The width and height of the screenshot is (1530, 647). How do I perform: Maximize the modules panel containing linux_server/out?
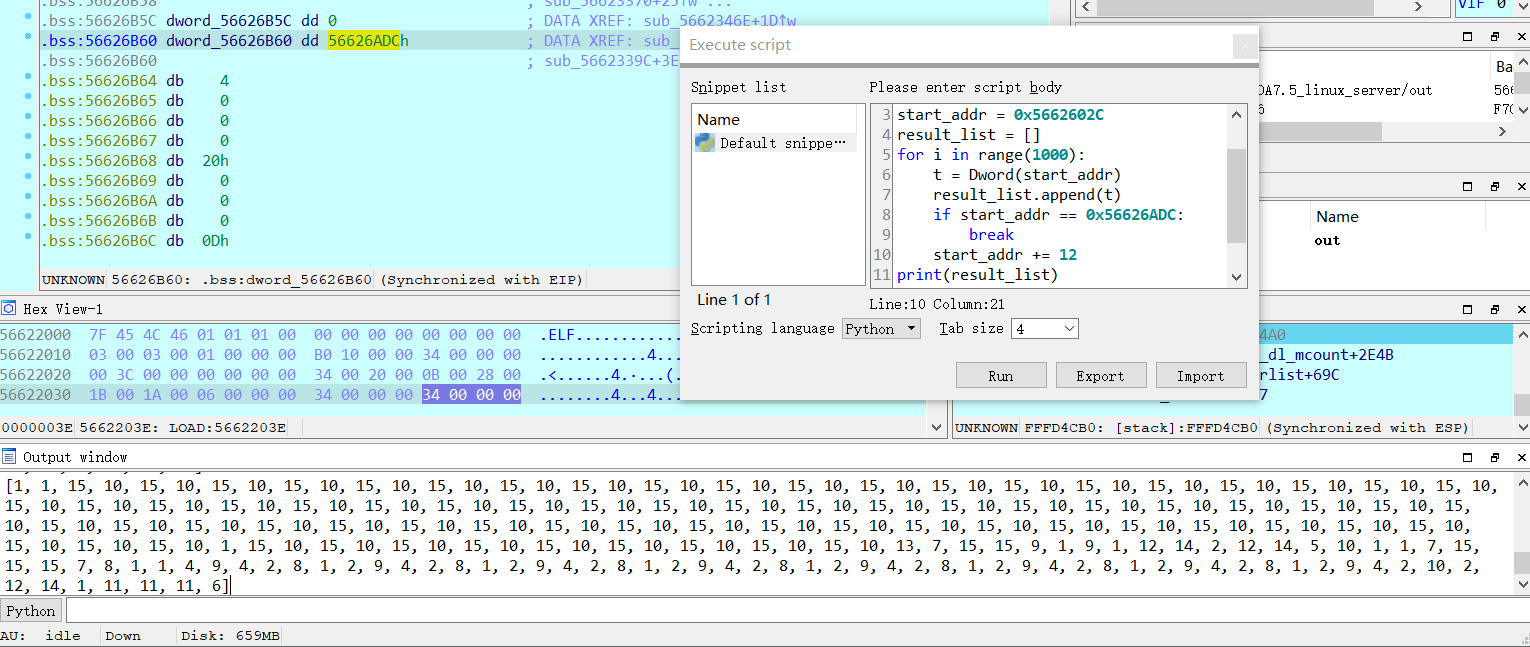pyautogui.click(x=1468, y=37)
